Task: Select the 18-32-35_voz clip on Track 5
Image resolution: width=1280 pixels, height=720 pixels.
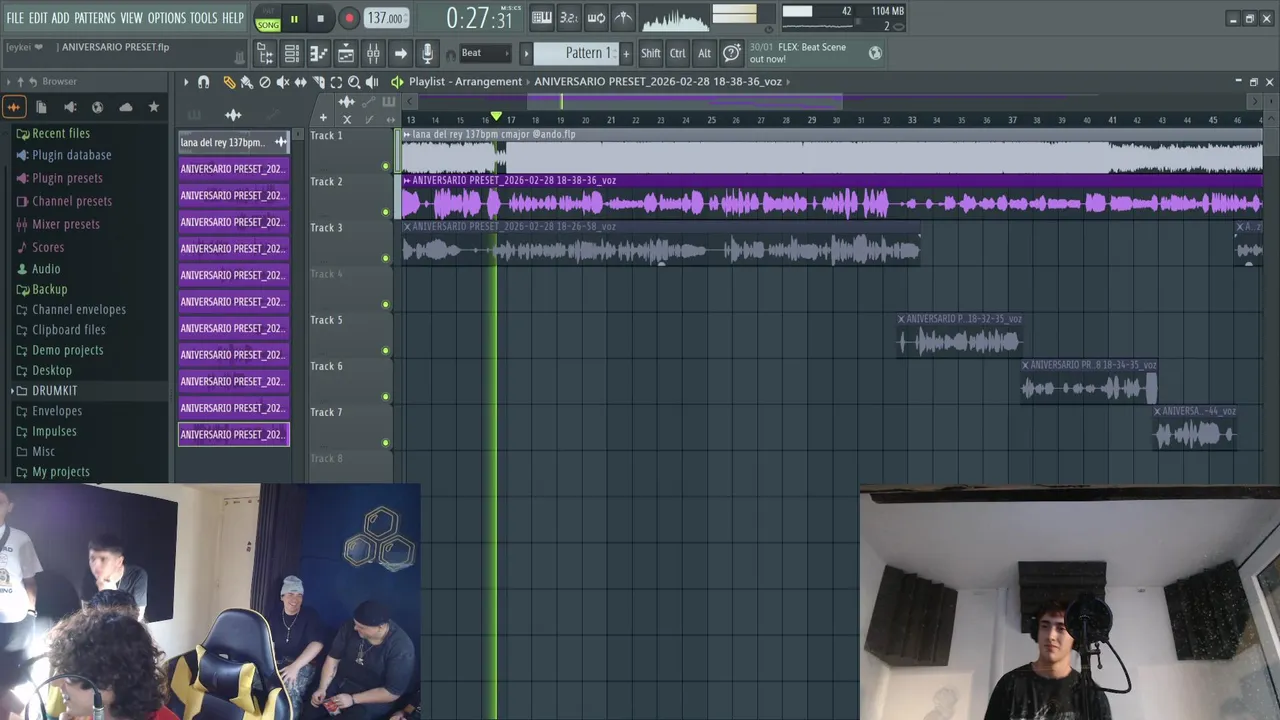Action: [x=959, y=335]
